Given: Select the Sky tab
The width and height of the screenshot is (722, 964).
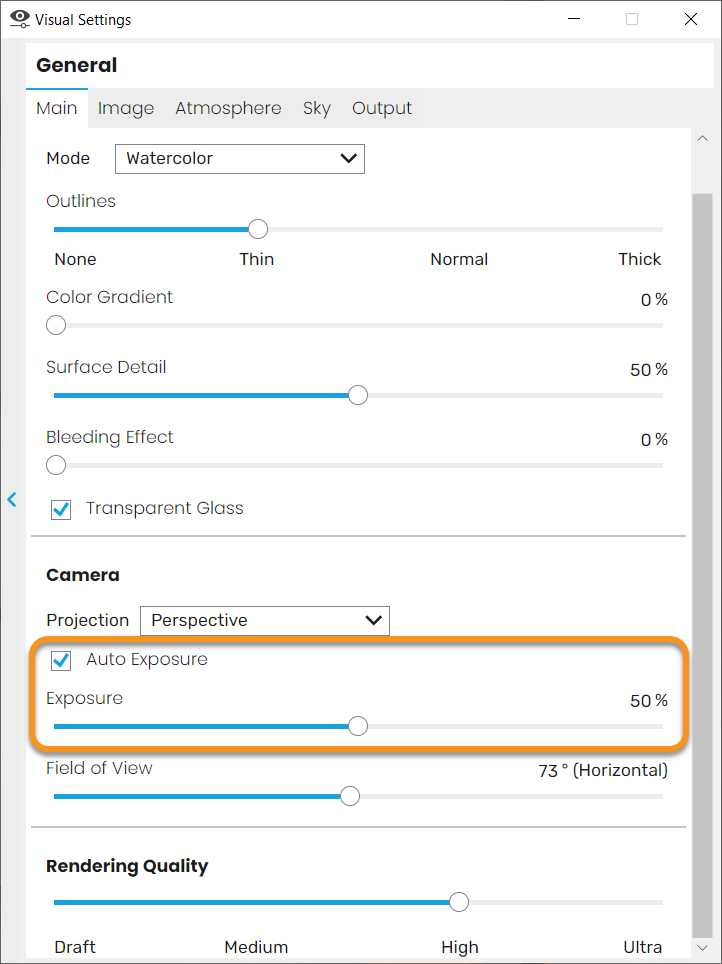Looking at the screenshot, I should 317,107.
